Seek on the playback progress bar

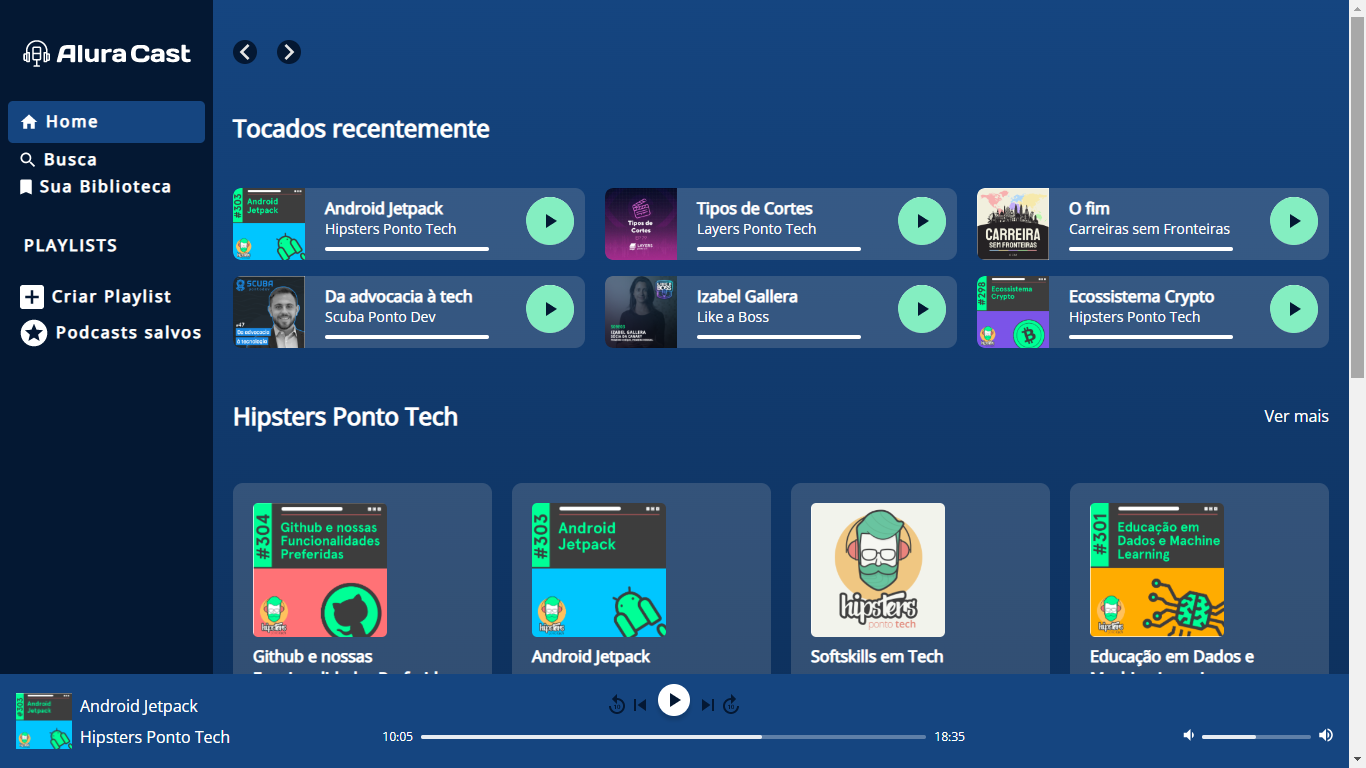coord(673,737)
